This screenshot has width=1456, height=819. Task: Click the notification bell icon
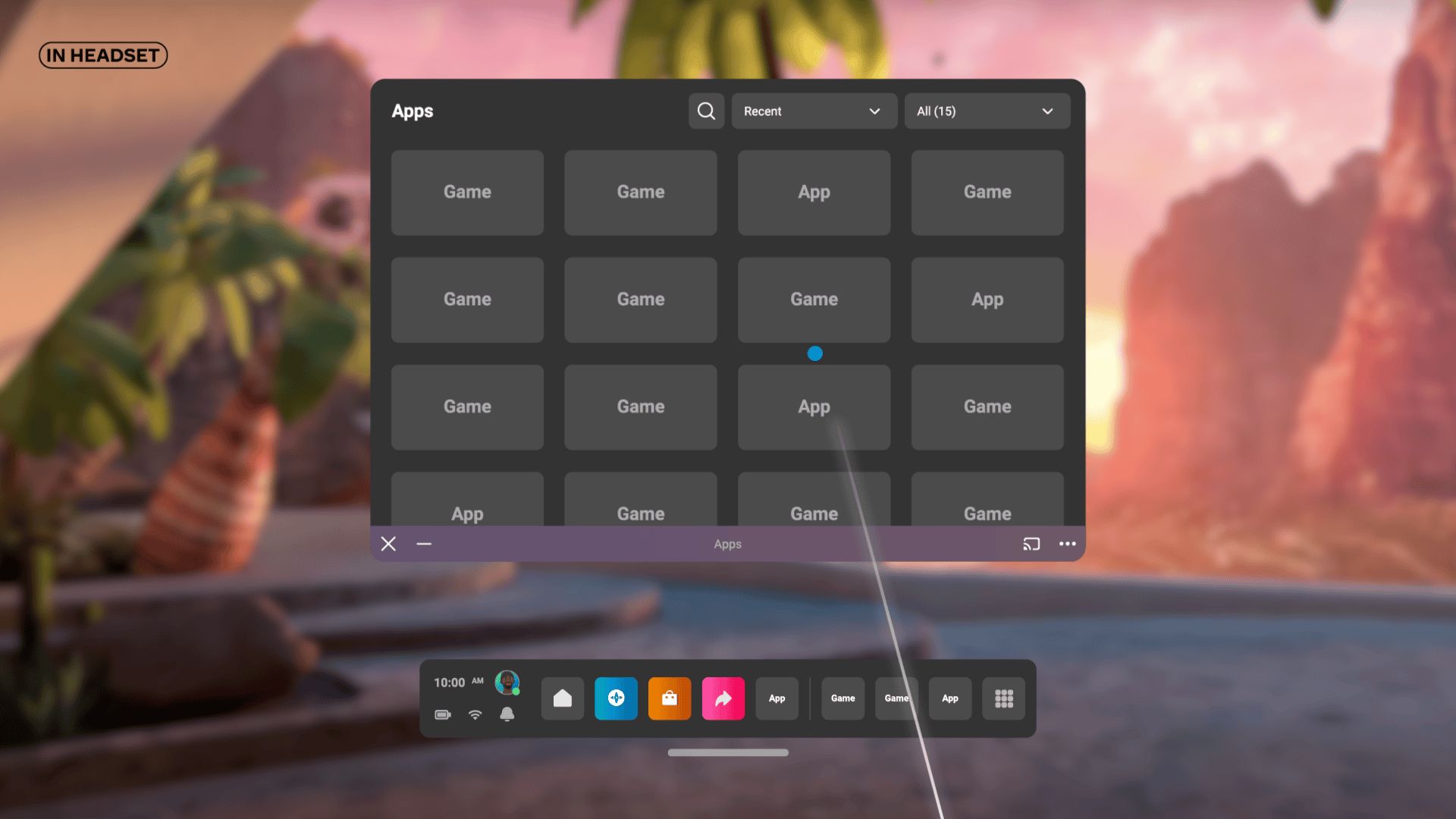[x=507, y=714]
